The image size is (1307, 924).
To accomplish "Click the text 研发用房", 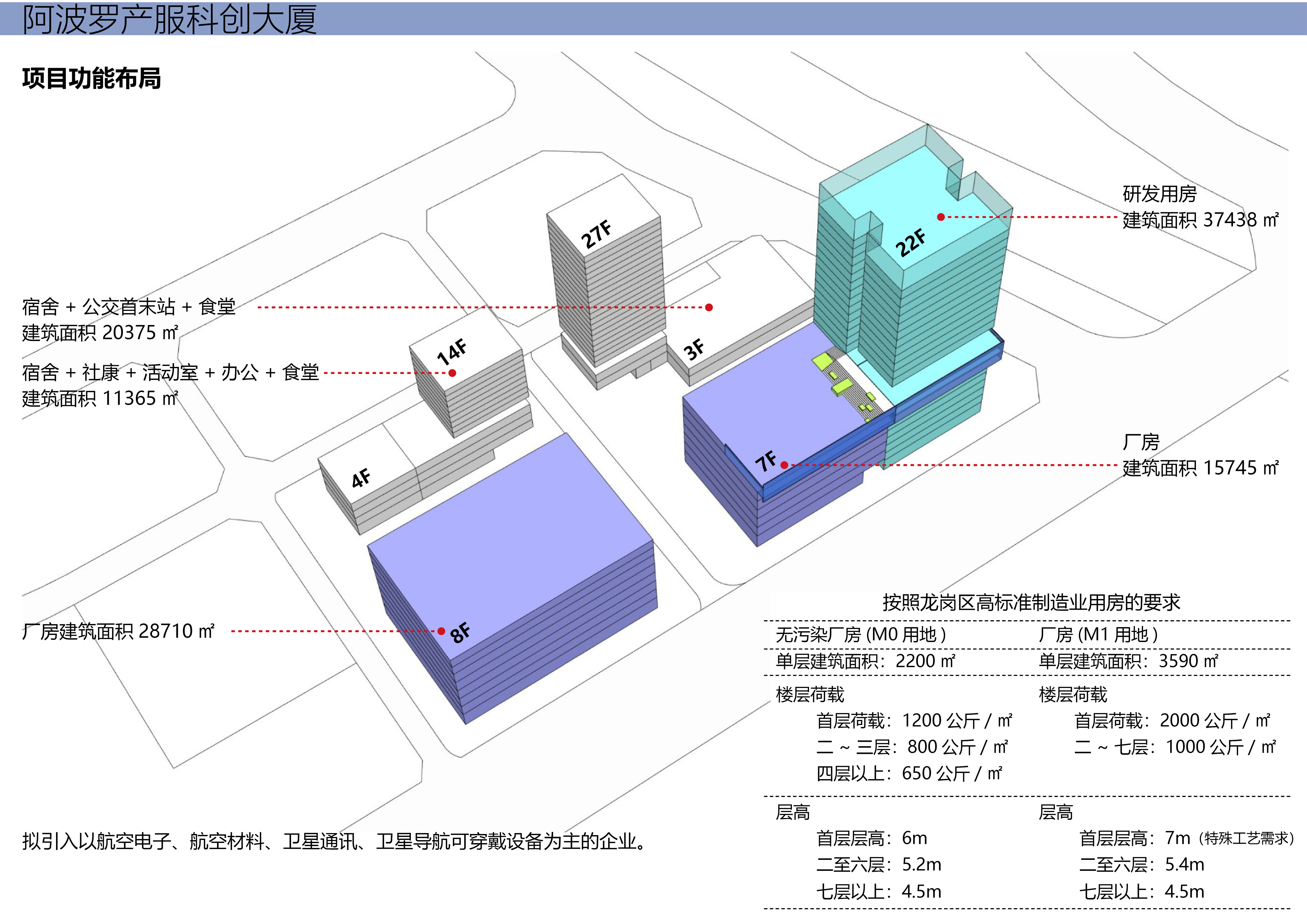I will coord(1159,194).
